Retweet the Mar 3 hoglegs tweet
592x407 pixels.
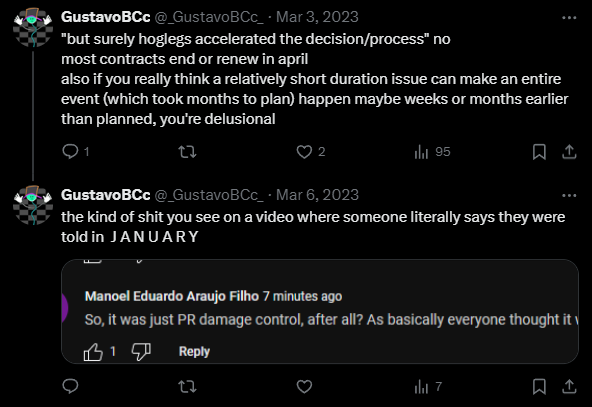click(x=187, y=152)
